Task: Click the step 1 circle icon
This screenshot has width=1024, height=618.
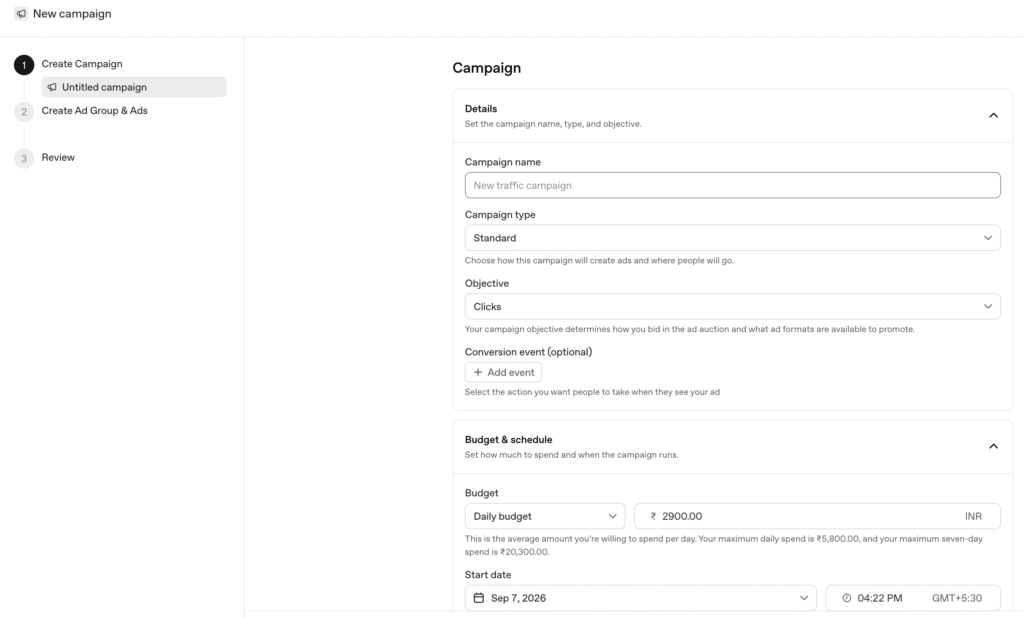Action: 24,65
